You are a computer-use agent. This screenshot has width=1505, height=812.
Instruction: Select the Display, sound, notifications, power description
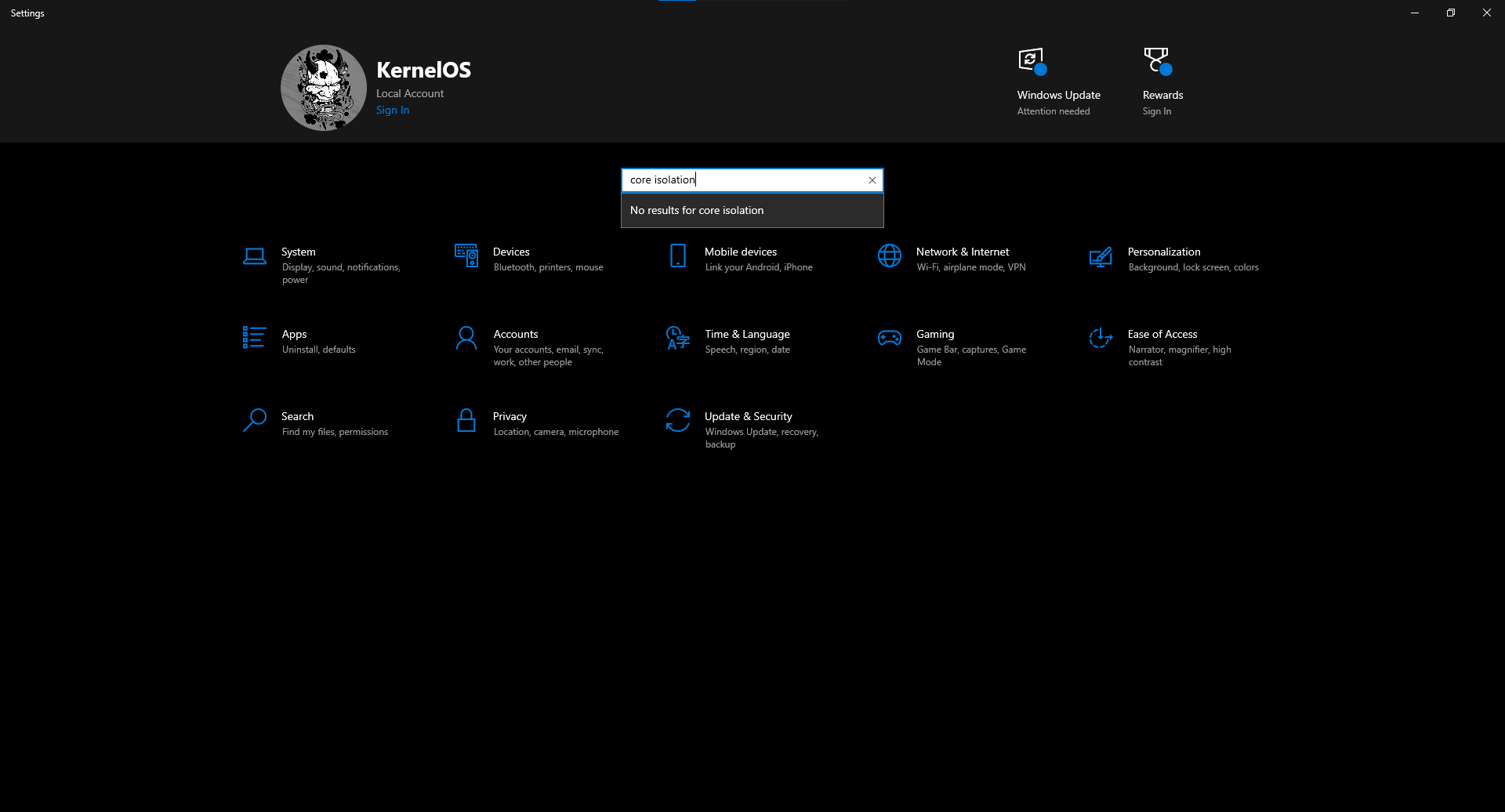pos(341,274)
